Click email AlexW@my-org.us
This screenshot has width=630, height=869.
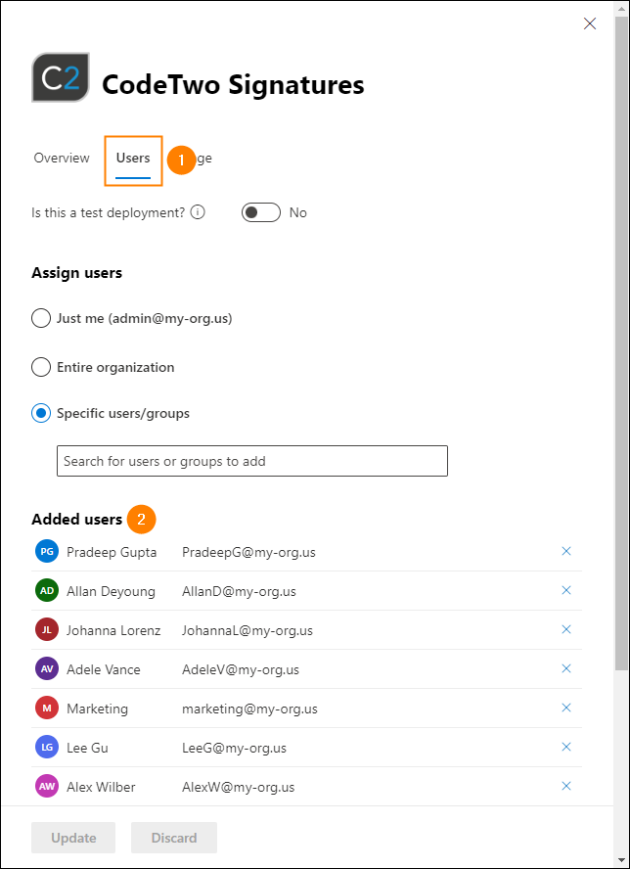pyautogui.click(x=238, y=787)
